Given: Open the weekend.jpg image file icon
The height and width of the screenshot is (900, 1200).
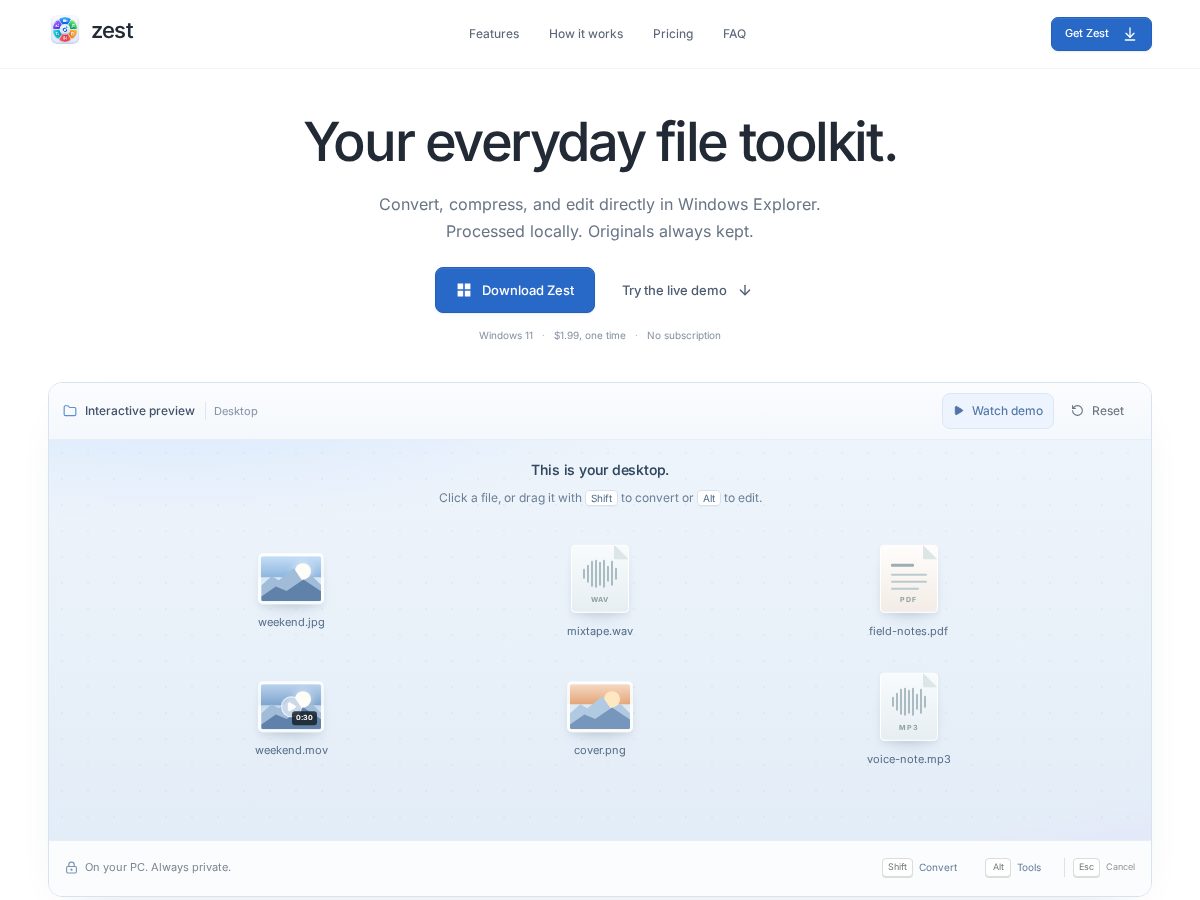Looking at the screenshot, I should click(291, 579).
